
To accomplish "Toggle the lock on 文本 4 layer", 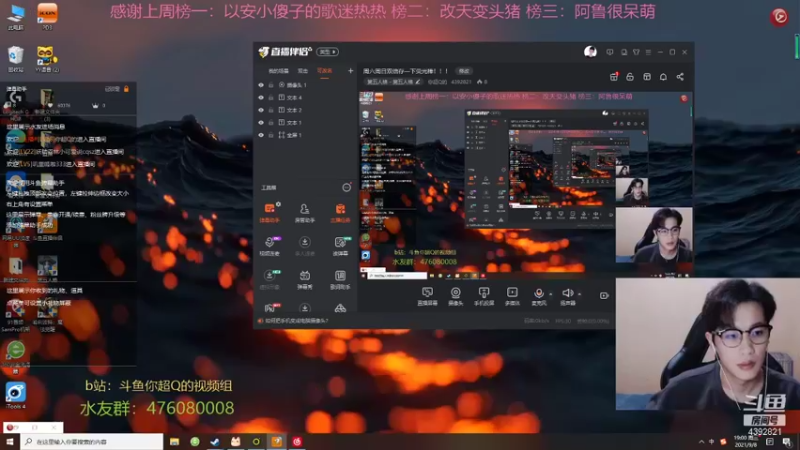I will (x=271, y=97).
